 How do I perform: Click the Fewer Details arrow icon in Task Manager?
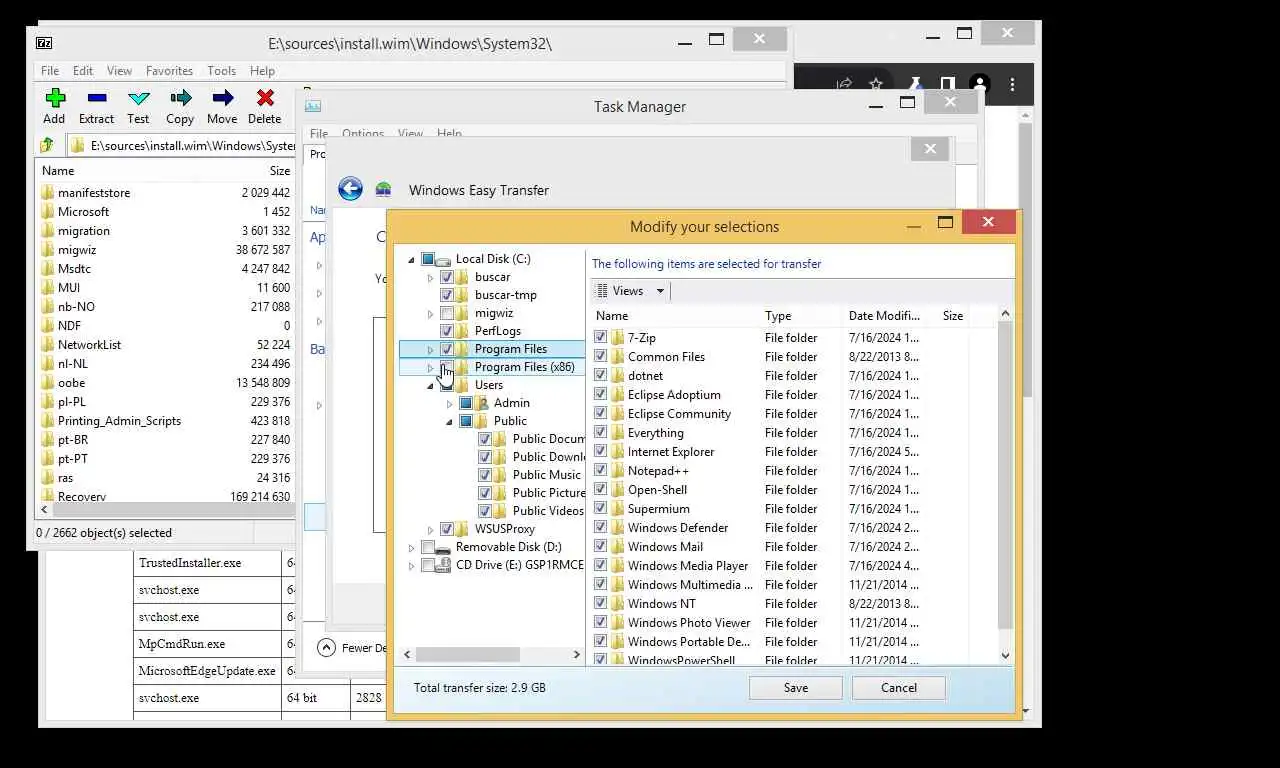326,647
